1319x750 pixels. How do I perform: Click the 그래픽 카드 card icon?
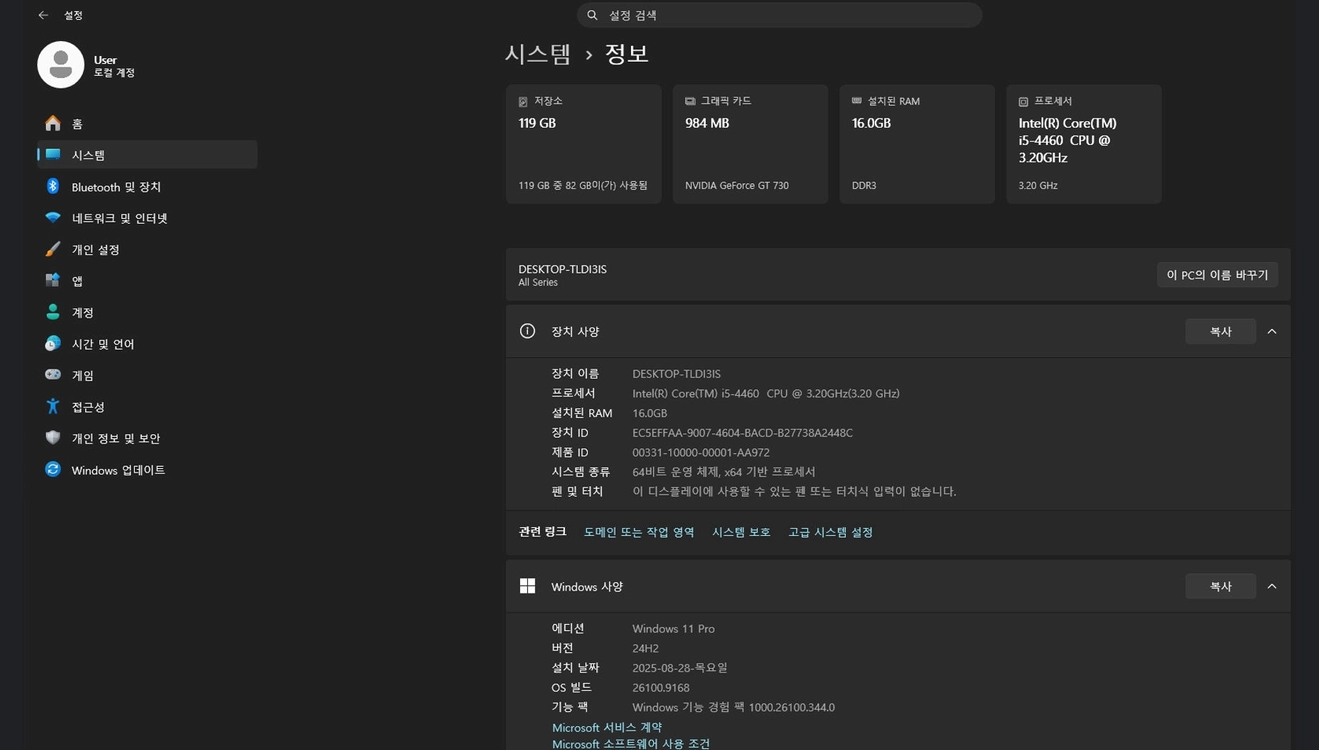pyautogui.click(x=690, y=101)
